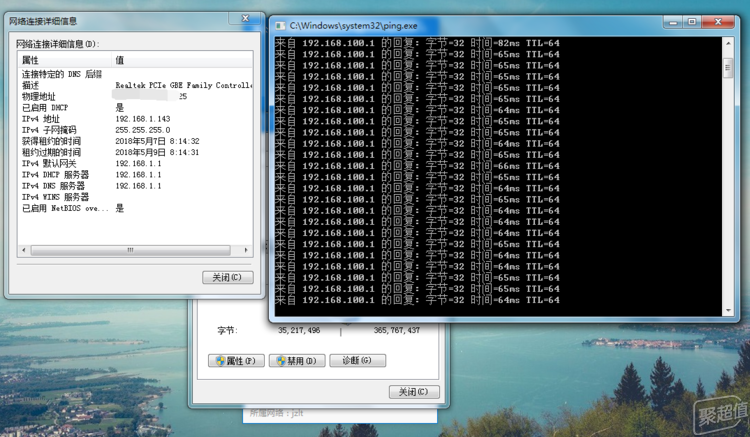
Task: Click the 所属网络: jzlt text
Action: point(276,413)
